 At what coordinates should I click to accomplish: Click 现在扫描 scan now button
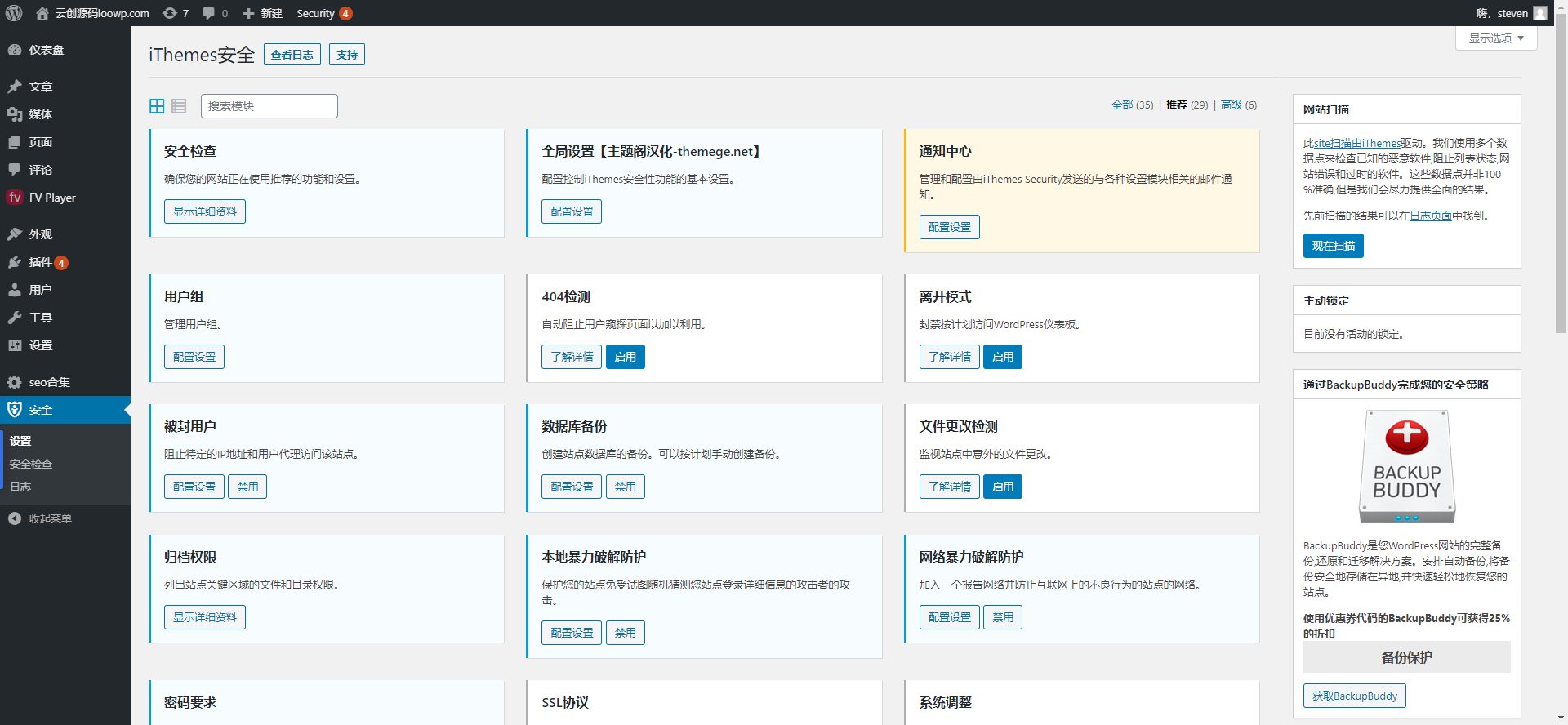click(x=1333, y=246)
